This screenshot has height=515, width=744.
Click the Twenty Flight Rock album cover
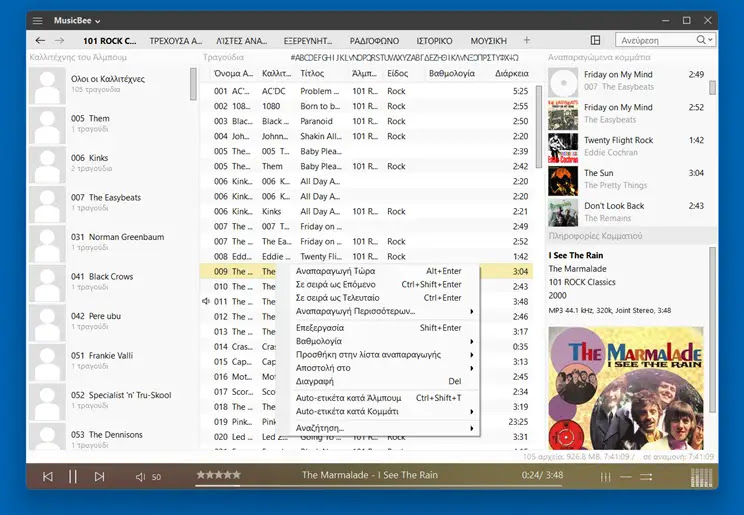click(563, 148)
